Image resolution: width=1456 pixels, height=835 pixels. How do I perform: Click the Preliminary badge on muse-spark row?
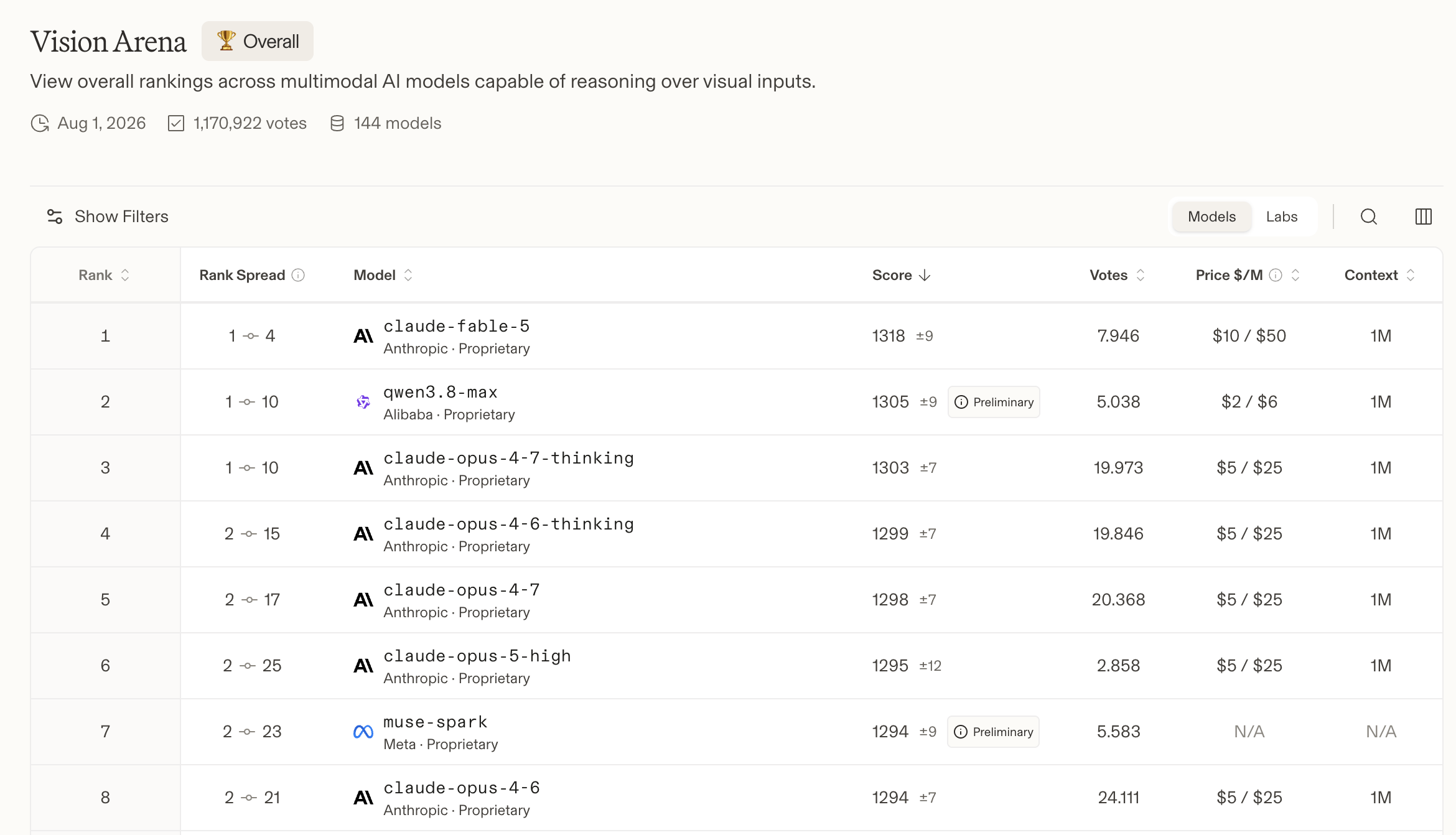coord(994,732)
